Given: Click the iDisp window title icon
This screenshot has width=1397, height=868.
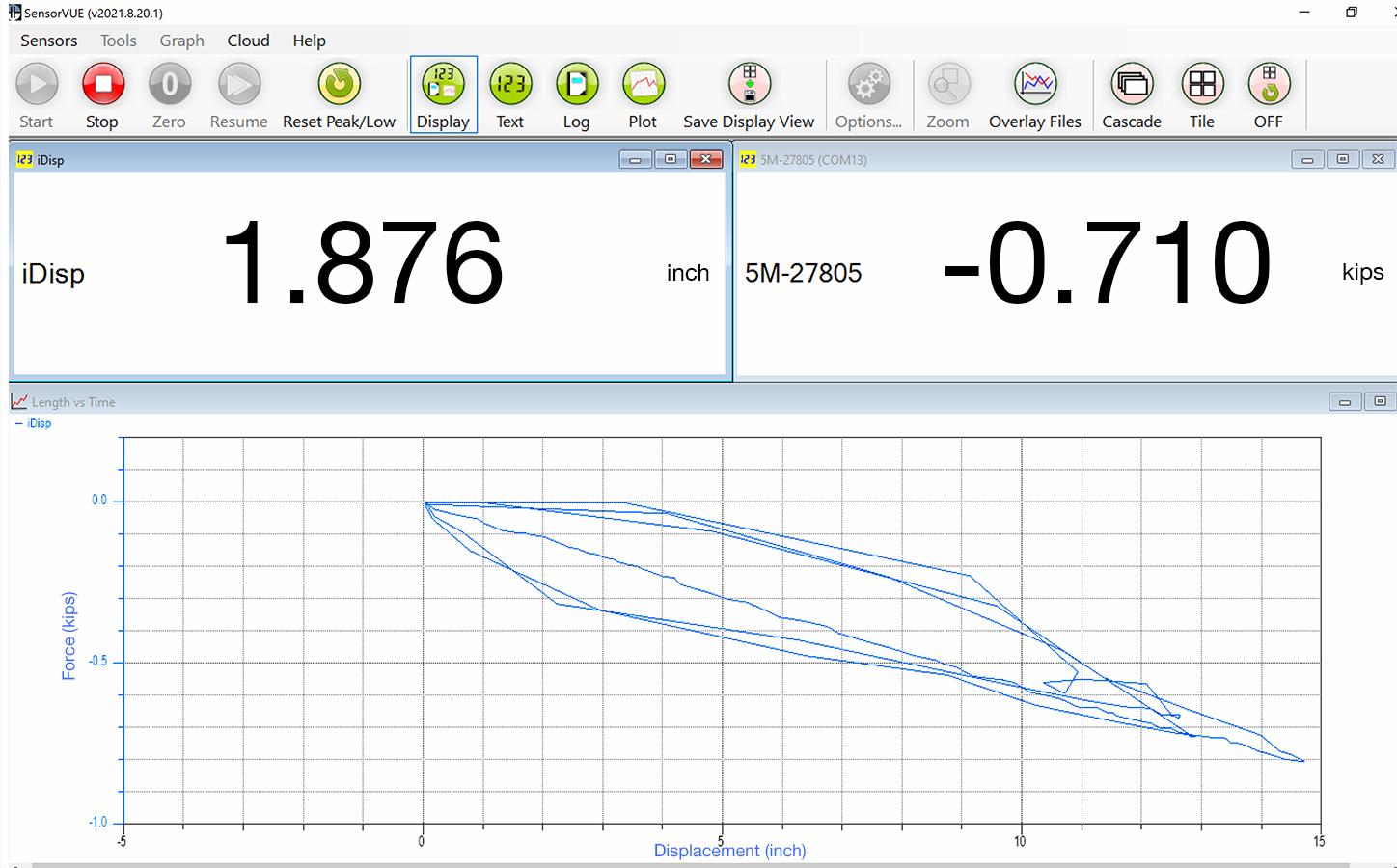Looking at the screenshot, I should coord(24,159).
